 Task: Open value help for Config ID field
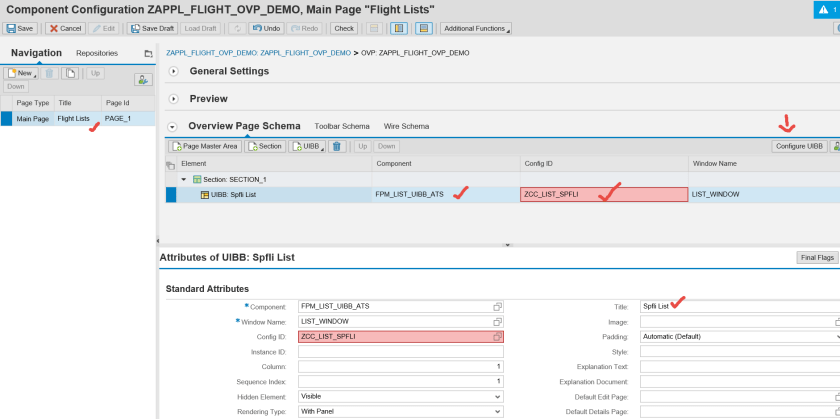[x=497, y=337]
